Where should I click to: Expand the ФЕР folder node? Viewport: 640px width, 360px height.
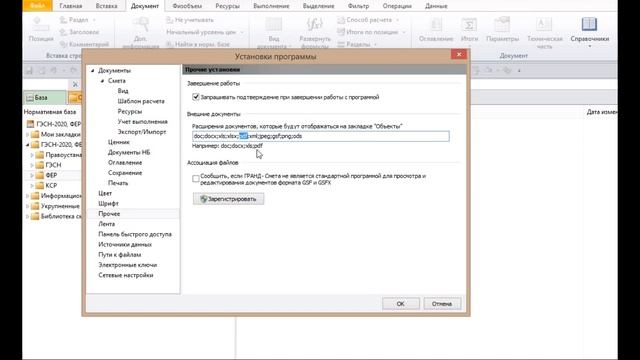click(x=32, y=175)
